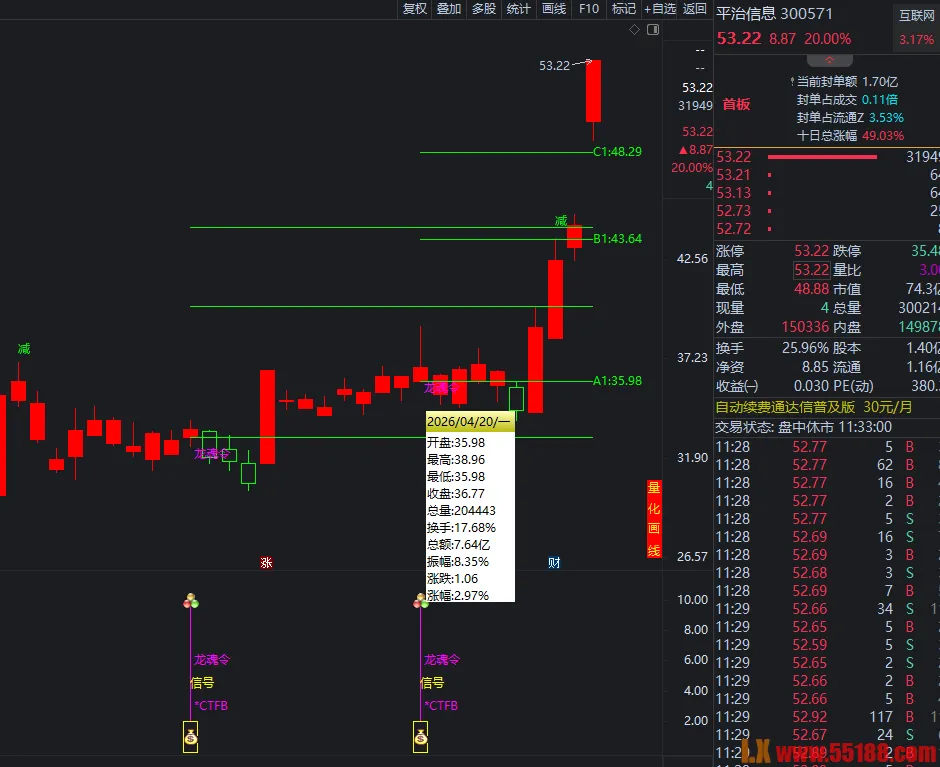The image size is (940, 767).
Task: Click the left money bag icon
Action: tap(191, 737)
